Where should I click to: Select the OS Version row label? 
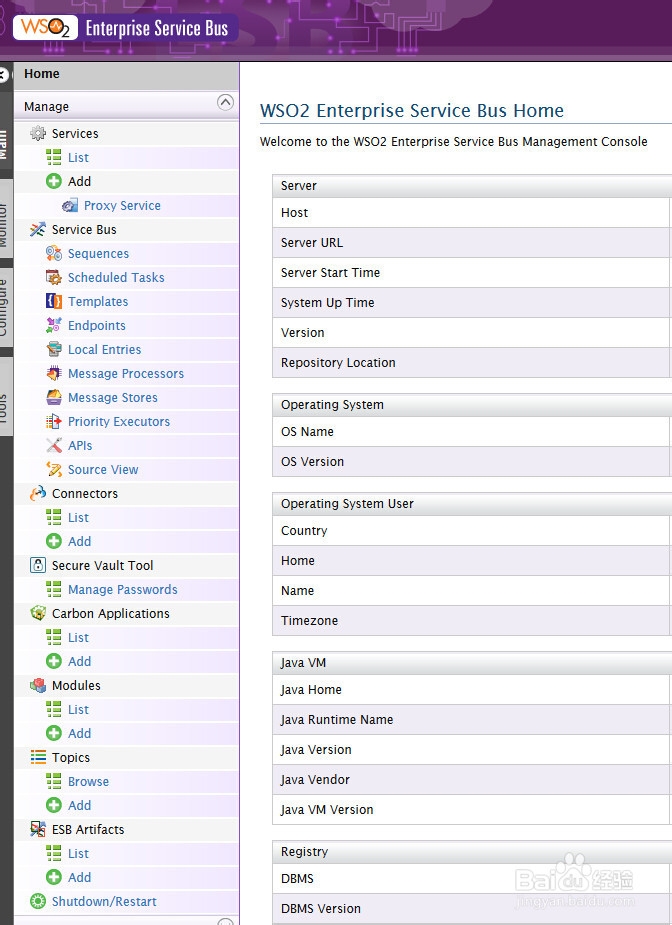pyautogui.click(x=312, y=462)
